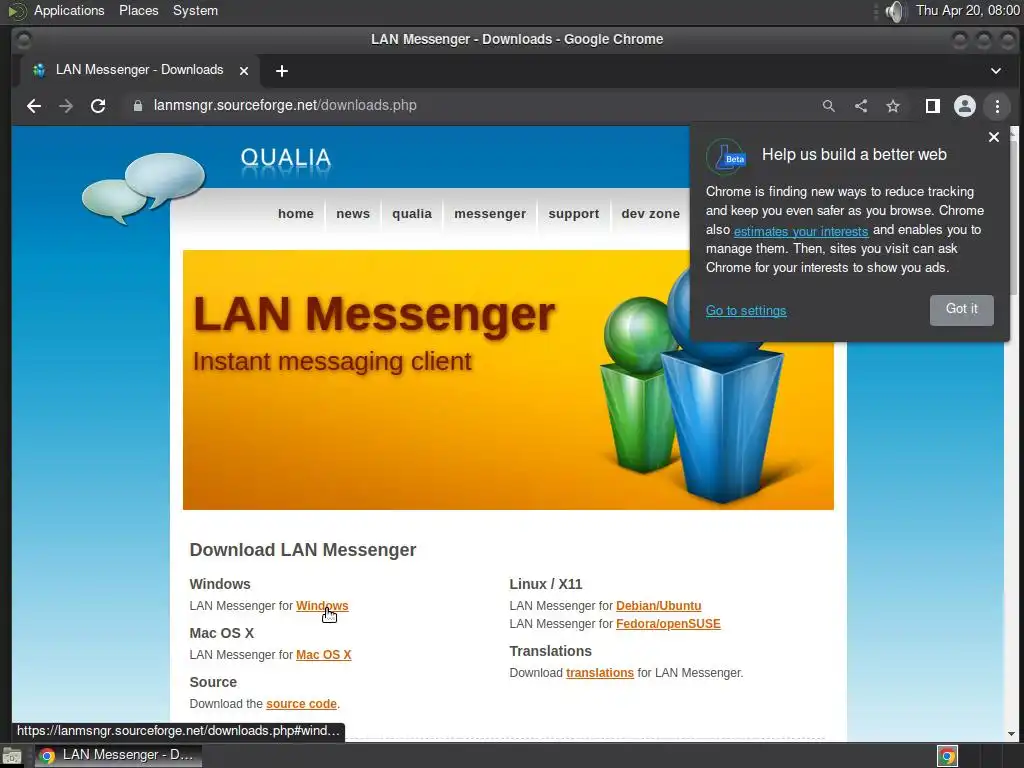
Task: Click the estimates your interests link
Action: pos(801,231)
